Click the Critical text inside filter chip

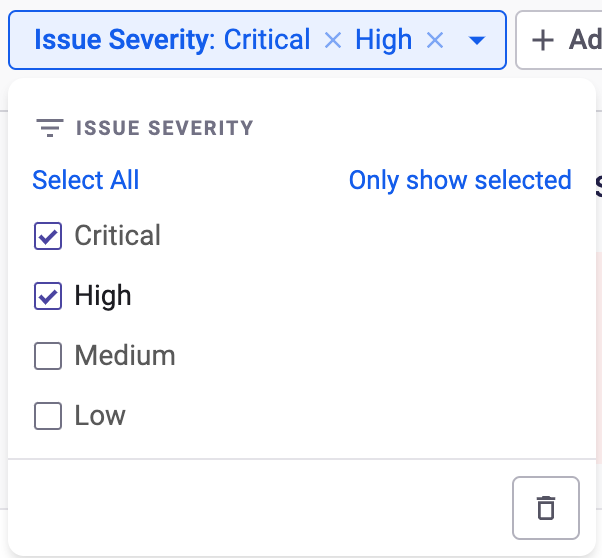pyautogui.click(x=267, y=40)
